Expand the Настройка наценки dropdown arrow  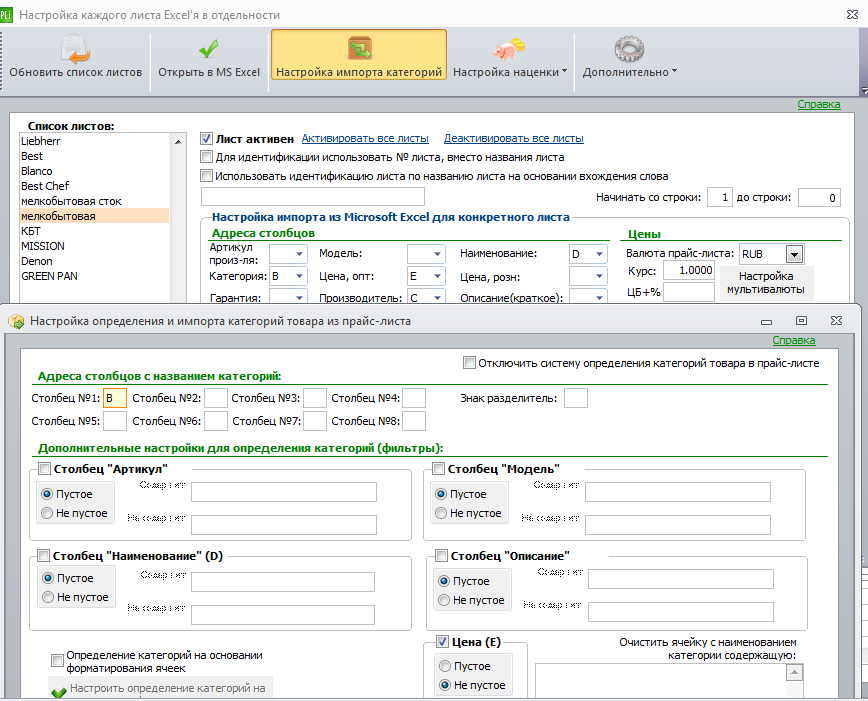tap(565, 71)
